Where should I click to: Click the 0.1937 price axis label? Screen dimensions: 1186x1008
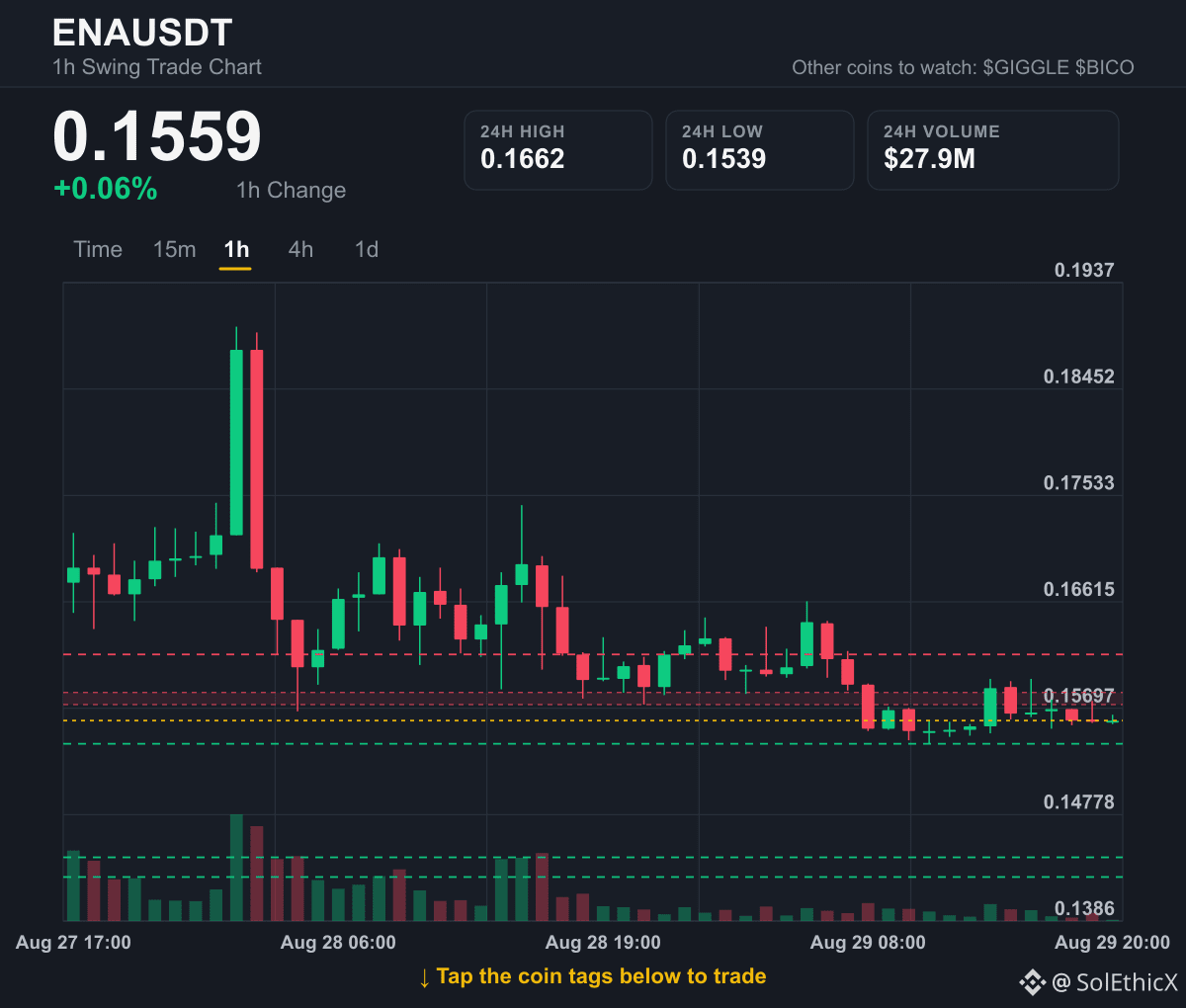pyautogui.click(x=1084, y=270)
